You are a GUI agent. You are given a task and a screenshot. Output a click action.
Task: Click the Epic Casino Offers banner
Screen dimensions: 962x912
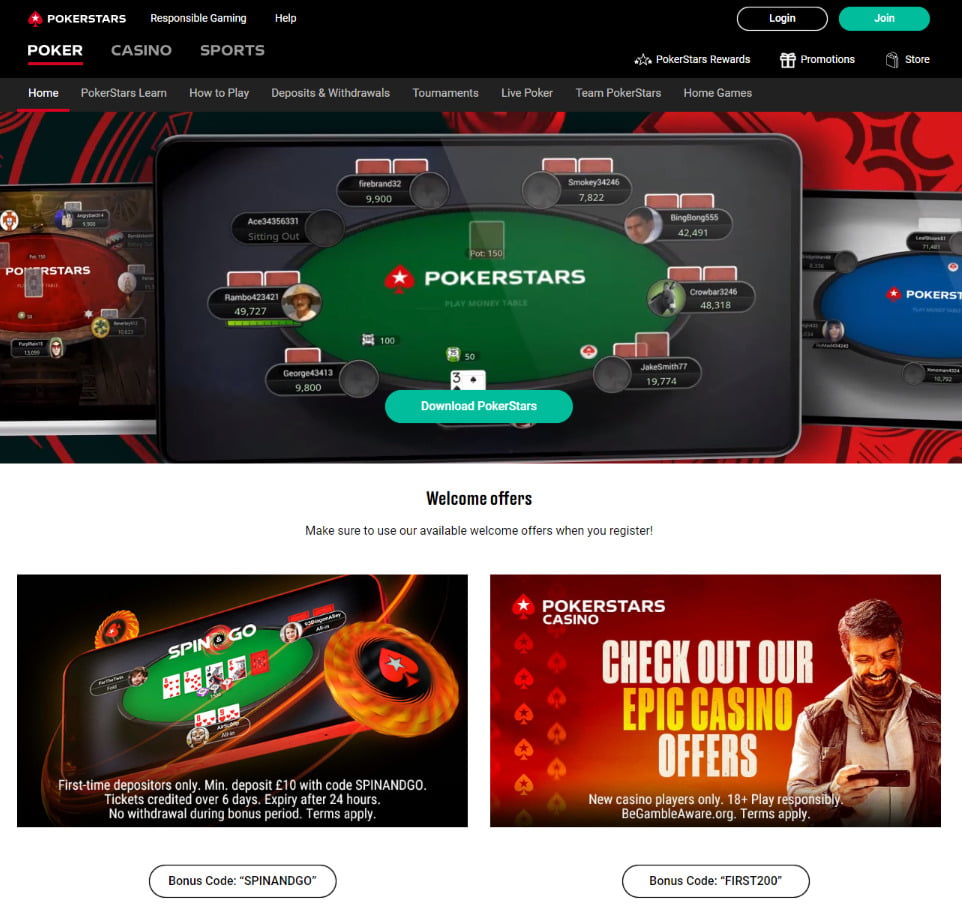pos(715,700)
